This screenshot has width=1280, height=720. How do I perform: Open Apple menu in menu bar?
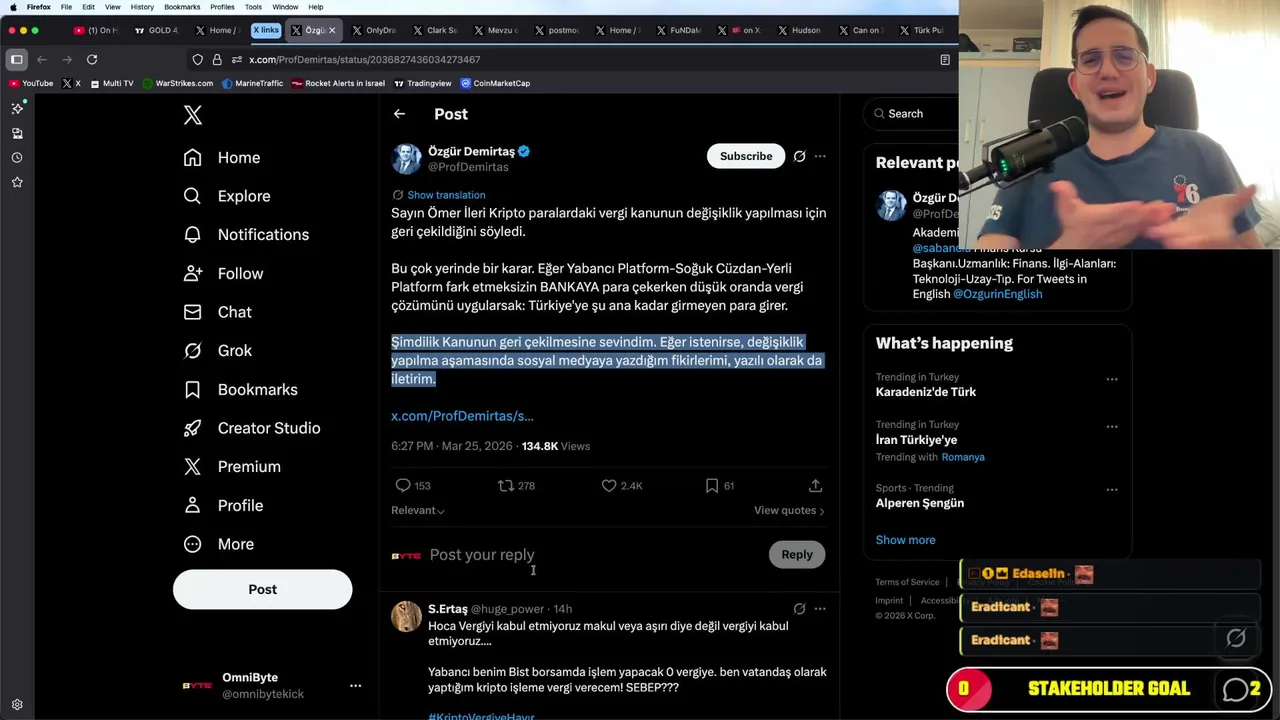(x=13, y=7)
